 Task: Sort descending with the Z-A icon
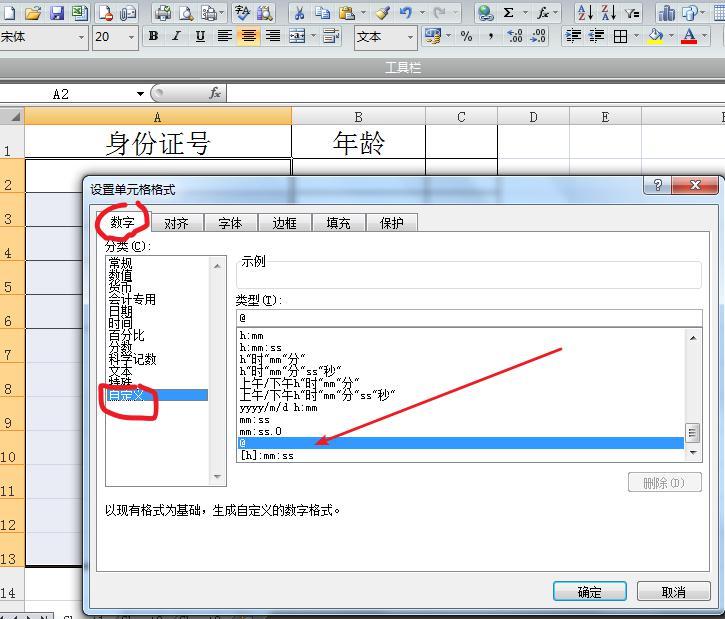click(608, 12)
